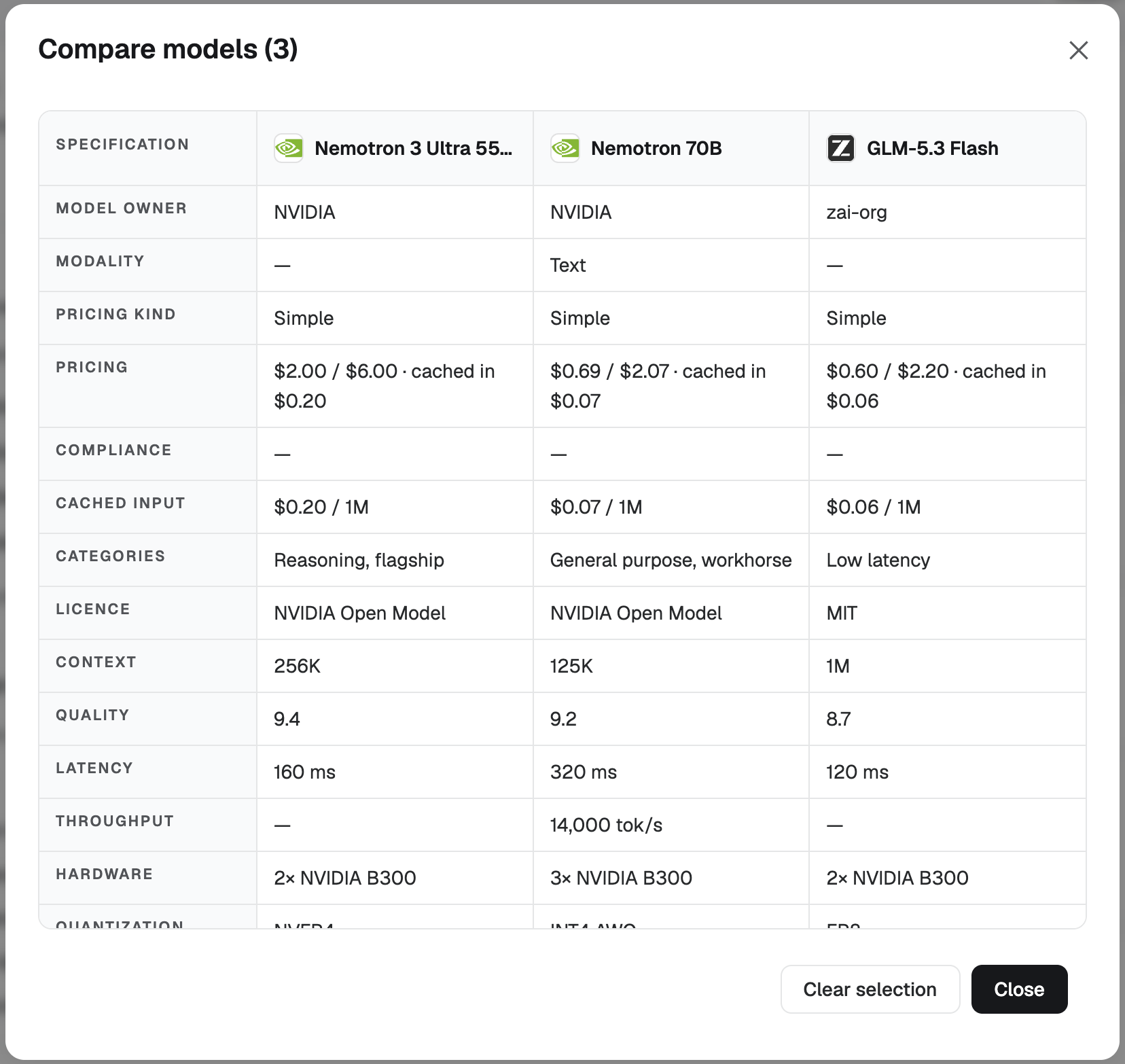Click the 160 ms latency value
This screenshot has width=1125, height=1064.
click(x=305, y=773)
